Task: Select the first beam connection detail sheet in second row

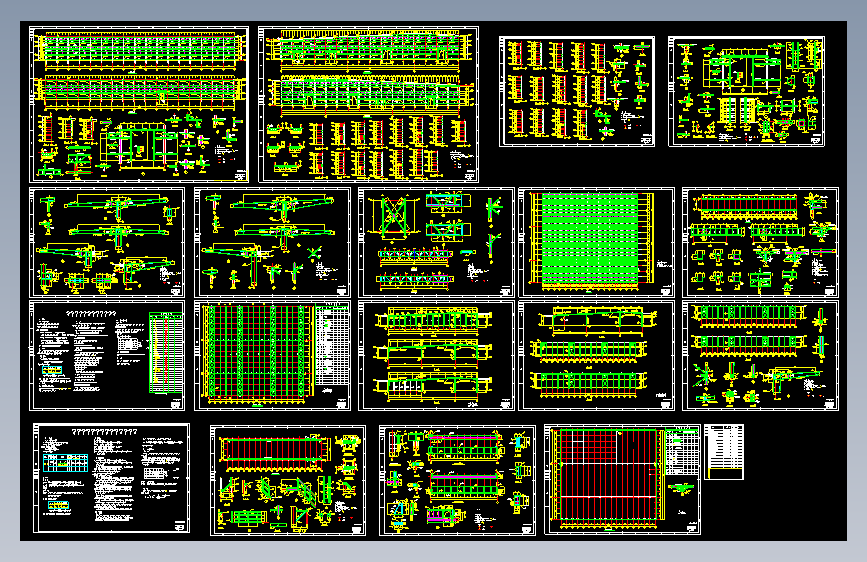Action: click(107, 242)
